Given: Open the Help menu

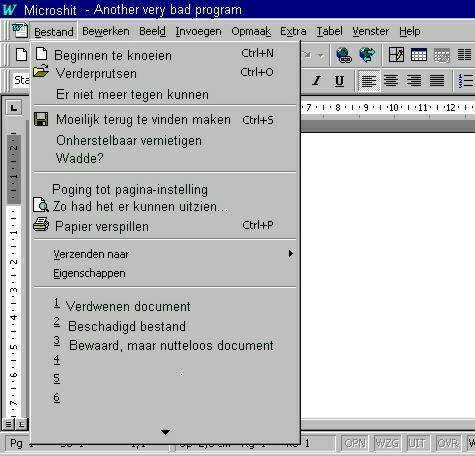Looking at the screenshot, I should pos(410,31).
